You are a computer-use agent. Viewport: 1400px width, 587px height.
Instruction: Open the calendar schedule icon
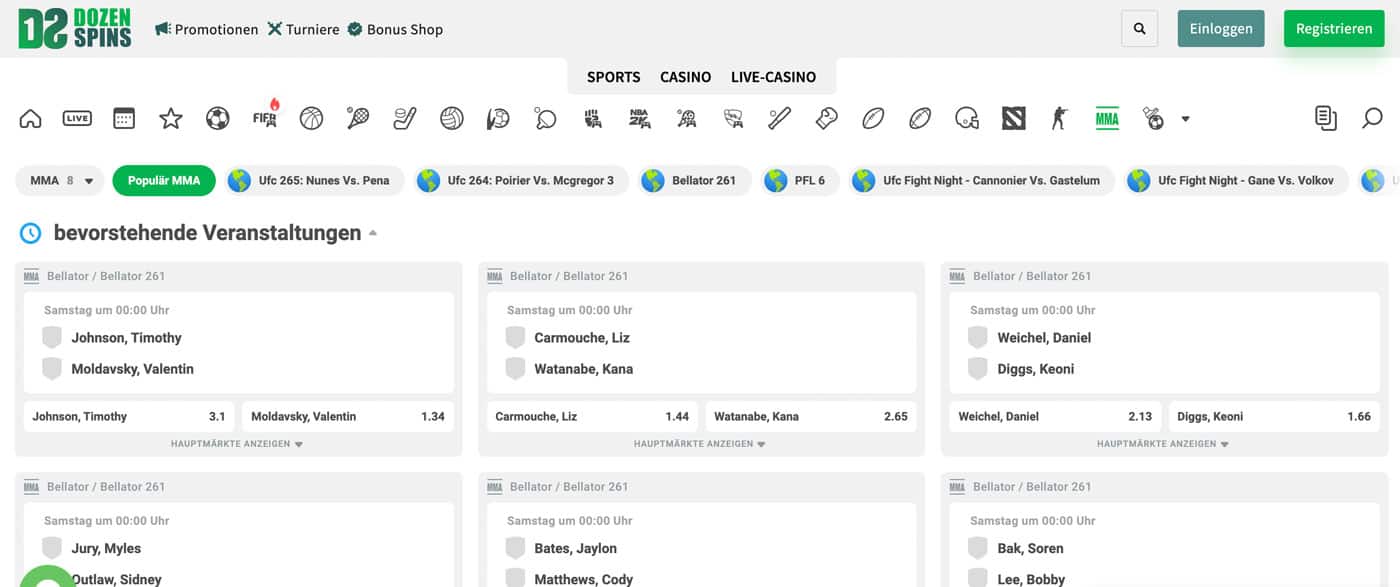coord(124,119)
